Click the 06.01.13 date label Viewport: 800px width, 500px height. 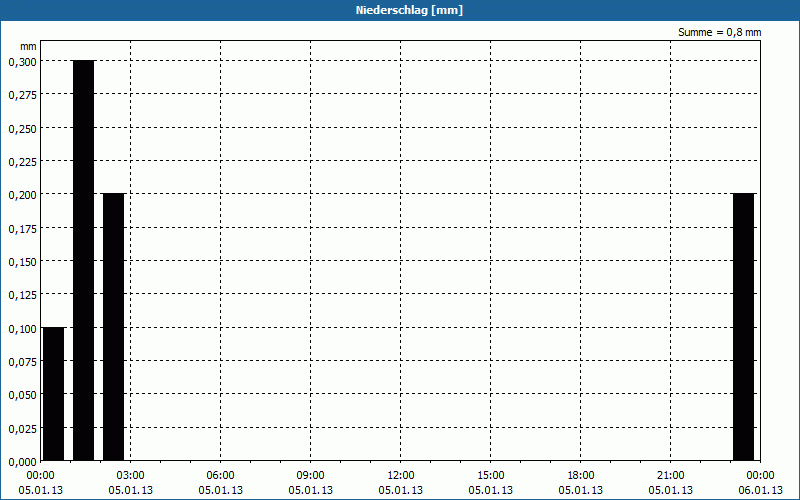760,490
